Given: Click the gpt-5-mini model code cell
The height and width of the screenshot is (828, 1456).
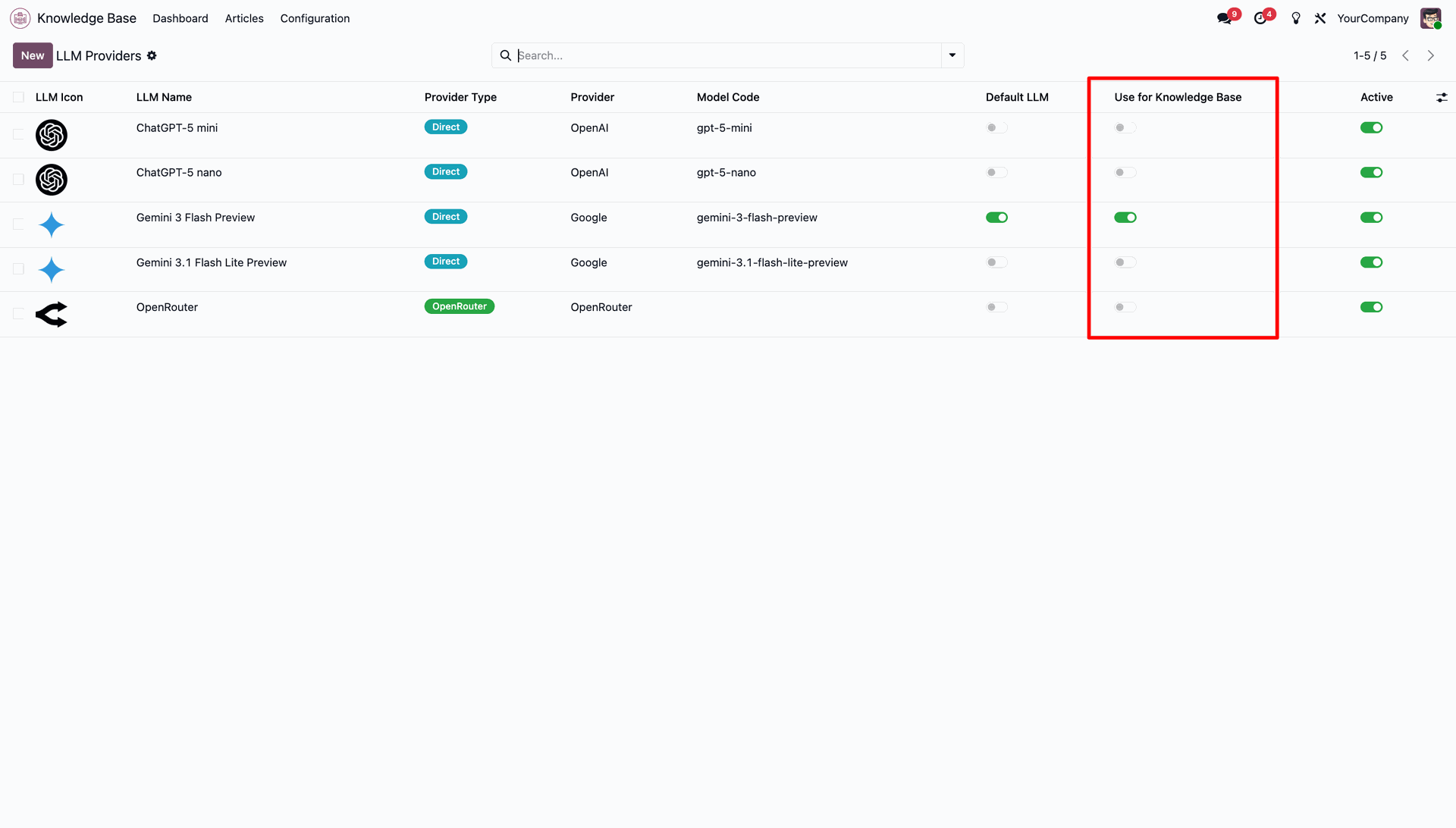Looking at the screenshot, I should click(x=724, y=128).
